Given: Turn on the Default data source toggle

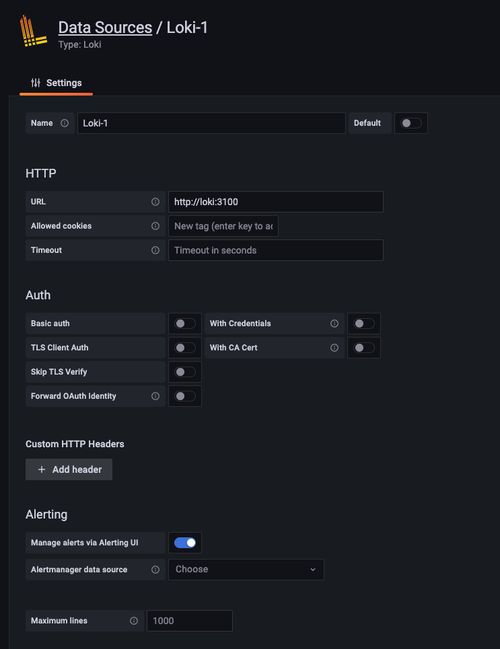Looking at the screenshot, I should pyautogui.click(x=411, y=123).
